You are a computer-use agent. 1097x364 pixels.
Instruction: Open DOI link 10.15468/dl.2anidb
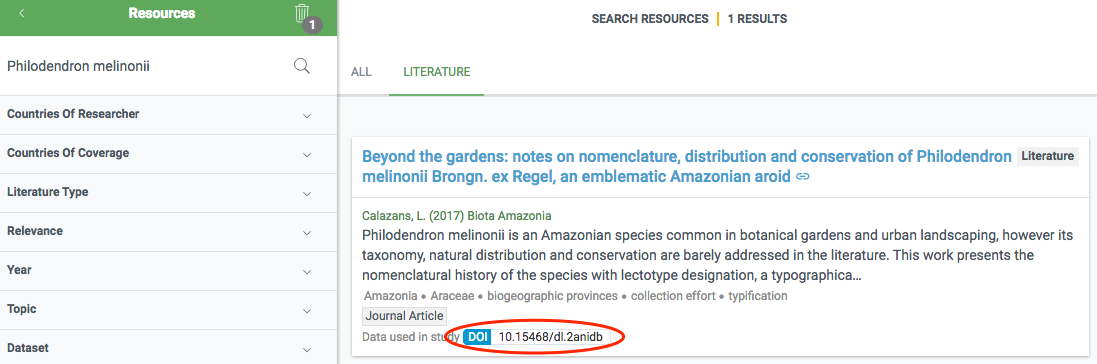[549, 337]
